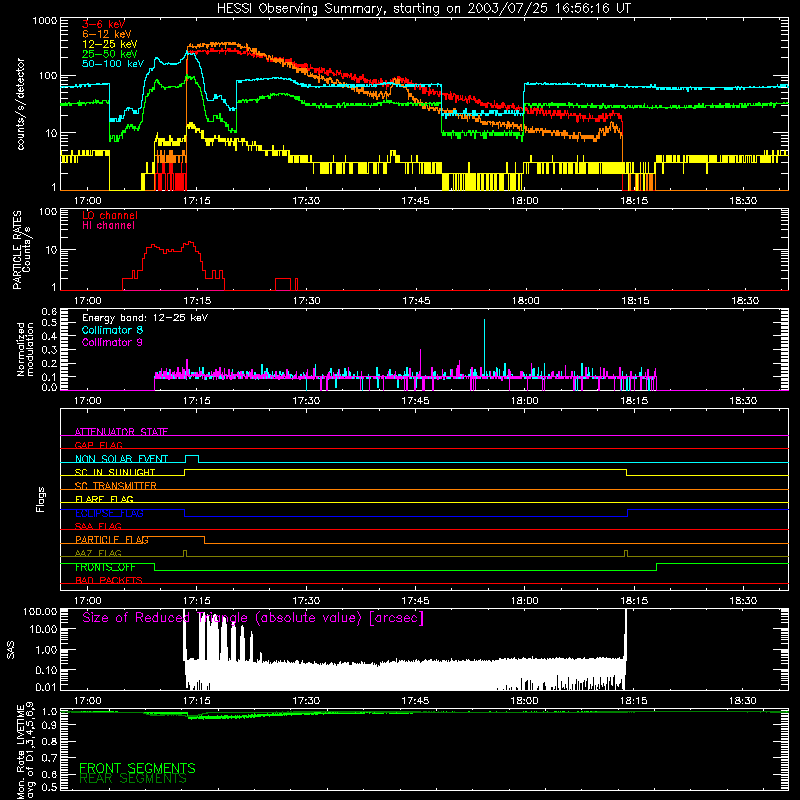Click the Size of Reduced Triangle label

pyautogui.click(x=253, y=618)
